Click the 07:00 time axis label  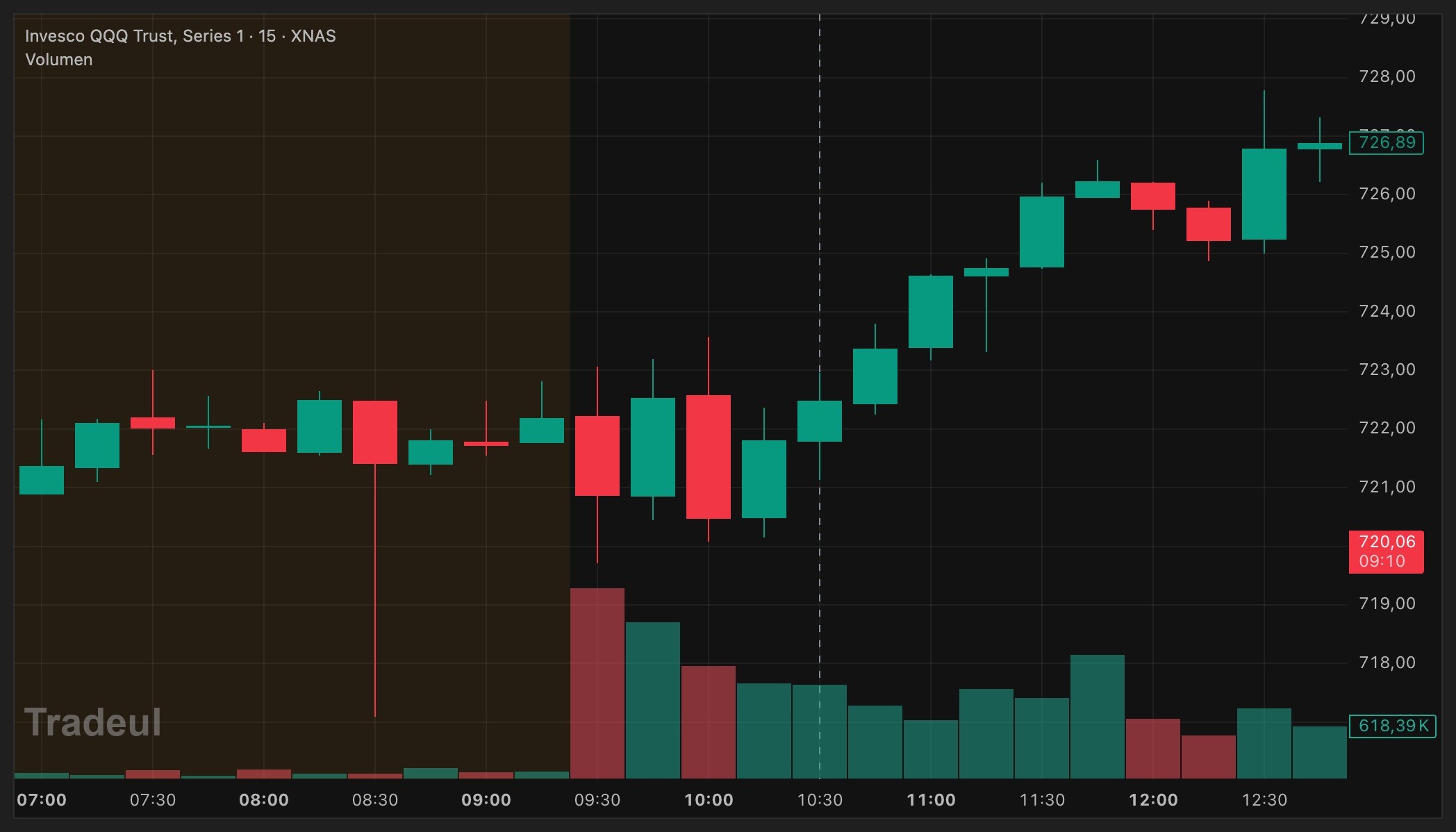[x=42, y=800]
